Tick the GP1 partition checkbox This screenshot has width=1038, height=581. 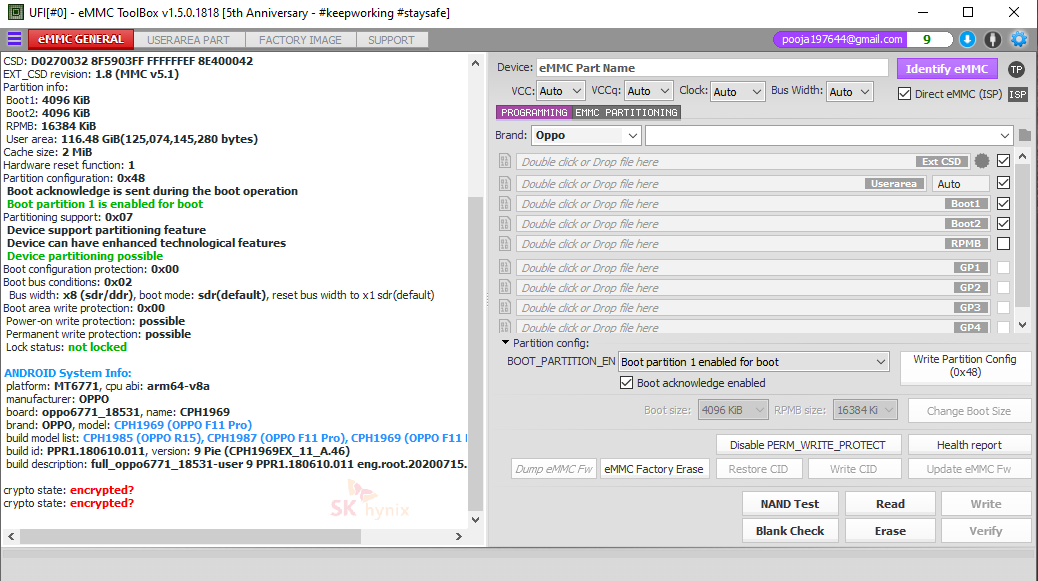tap(1004, 267)
